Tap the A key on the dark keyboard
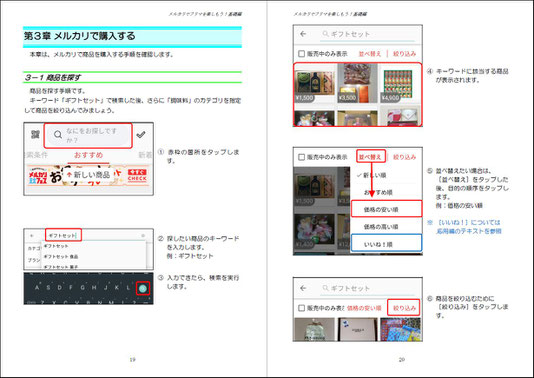Image resolution: width=534 pixels, height=378 pixels. (37, 287)
